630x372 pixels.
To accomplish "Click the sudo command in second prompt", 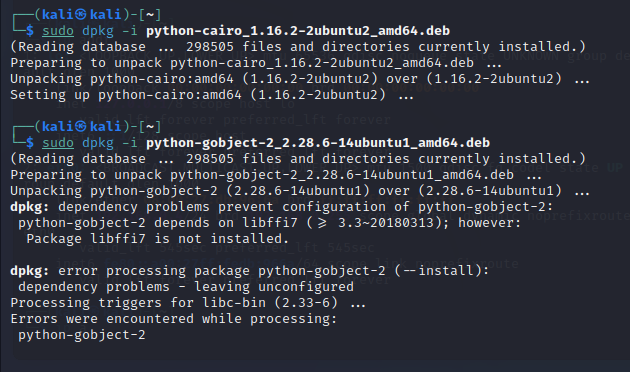I will click(x=58, y=143).
